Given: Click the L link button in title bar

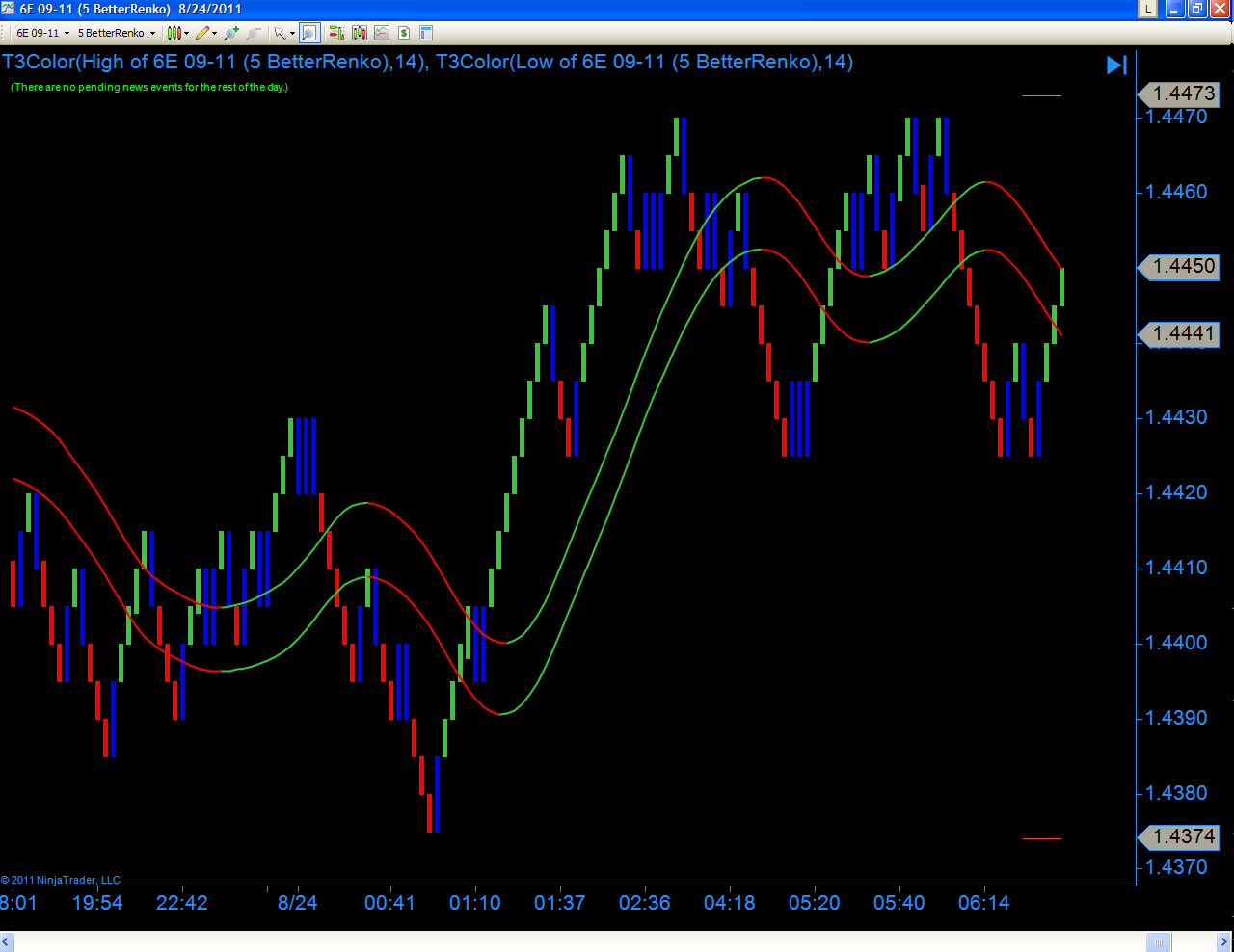Looking at the screenshot, I should pyautogui.click(x=1147, y=9).
